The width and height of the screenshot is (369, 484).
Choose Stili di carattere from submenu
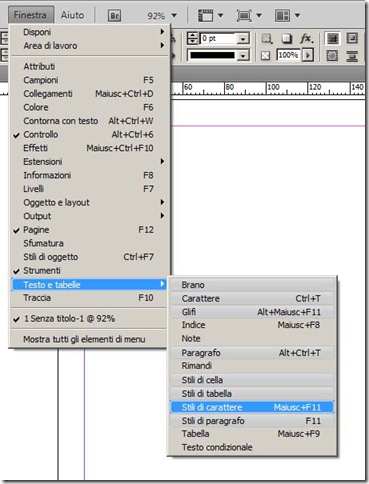pos(252,407)
